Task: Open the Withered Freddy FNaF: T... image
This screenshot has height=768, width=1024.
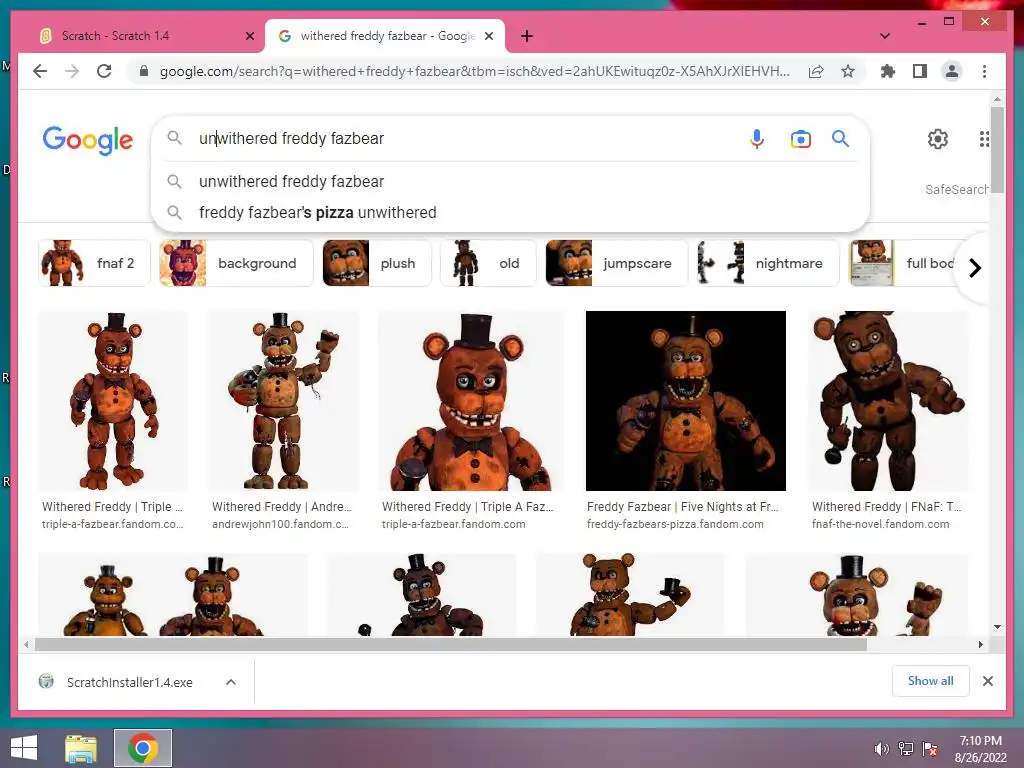Action: [x=888, y=401]
